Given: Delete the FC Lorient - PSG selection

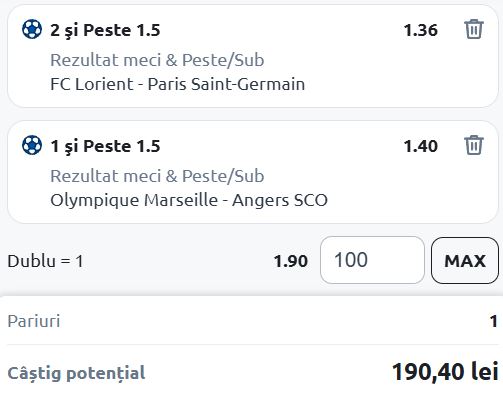Looking at the screenshot, I should tap(474, 29).
